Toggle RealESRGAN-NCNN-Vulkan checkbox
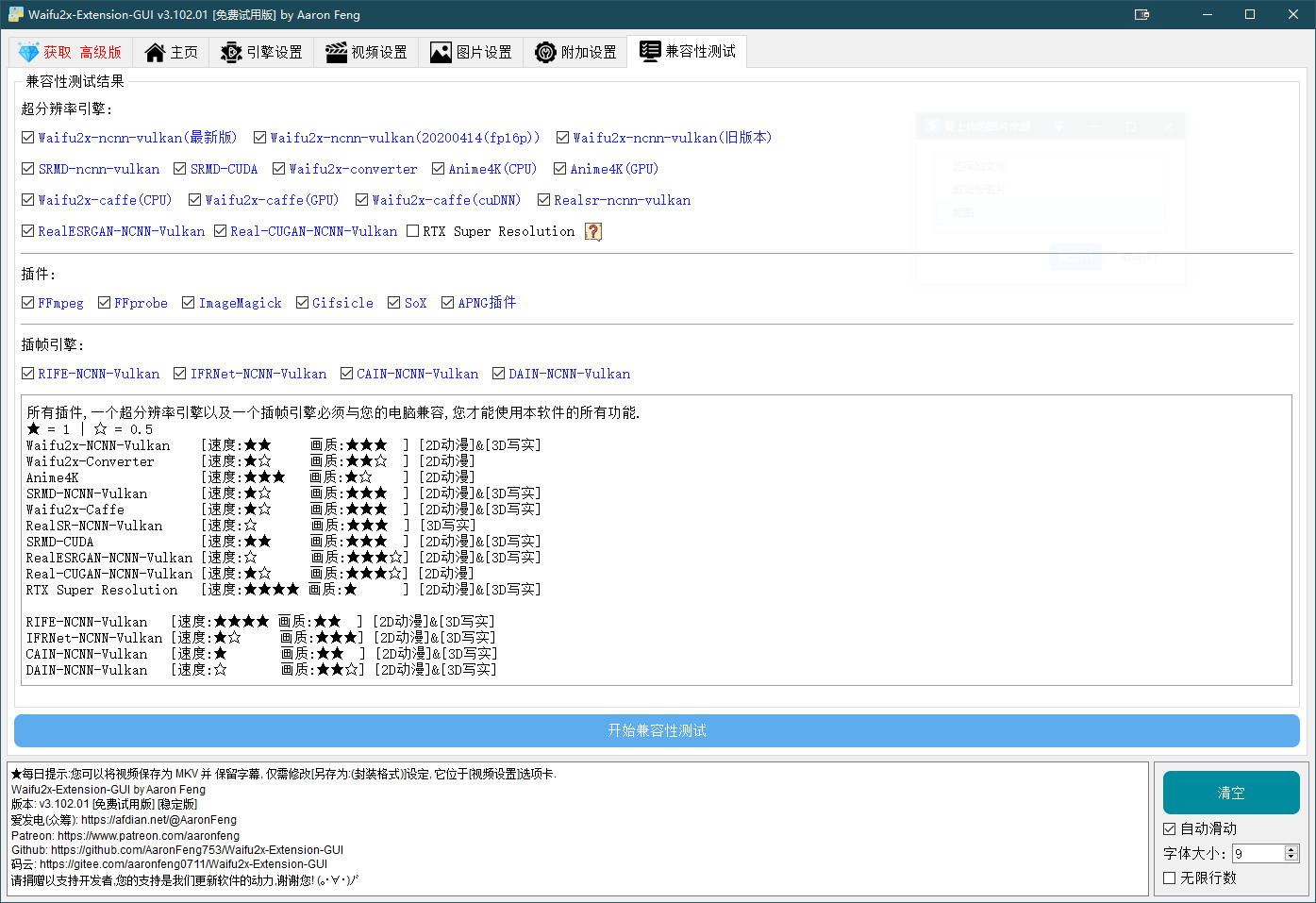The height and width of the screenshot is (903, 1316). (x=28, y=231)
